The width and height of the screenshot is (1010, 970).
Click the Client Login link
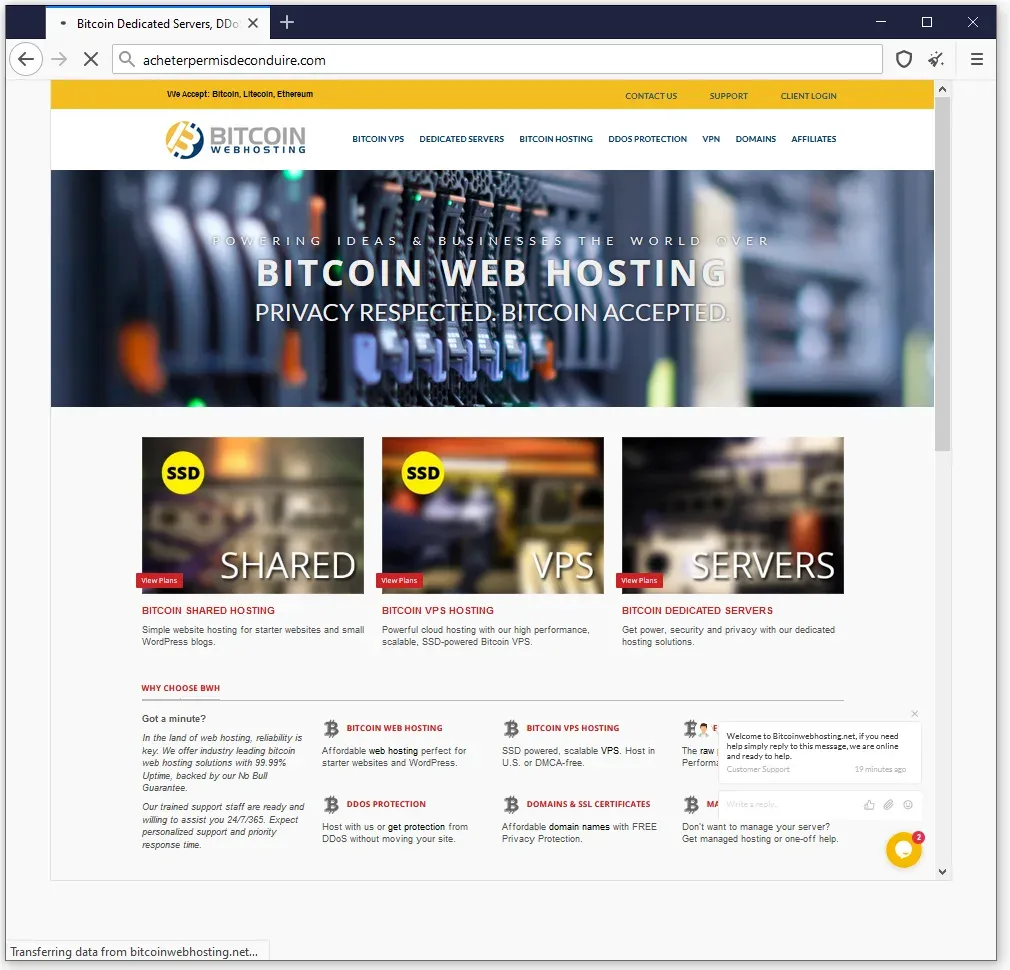tap(808, 96)
